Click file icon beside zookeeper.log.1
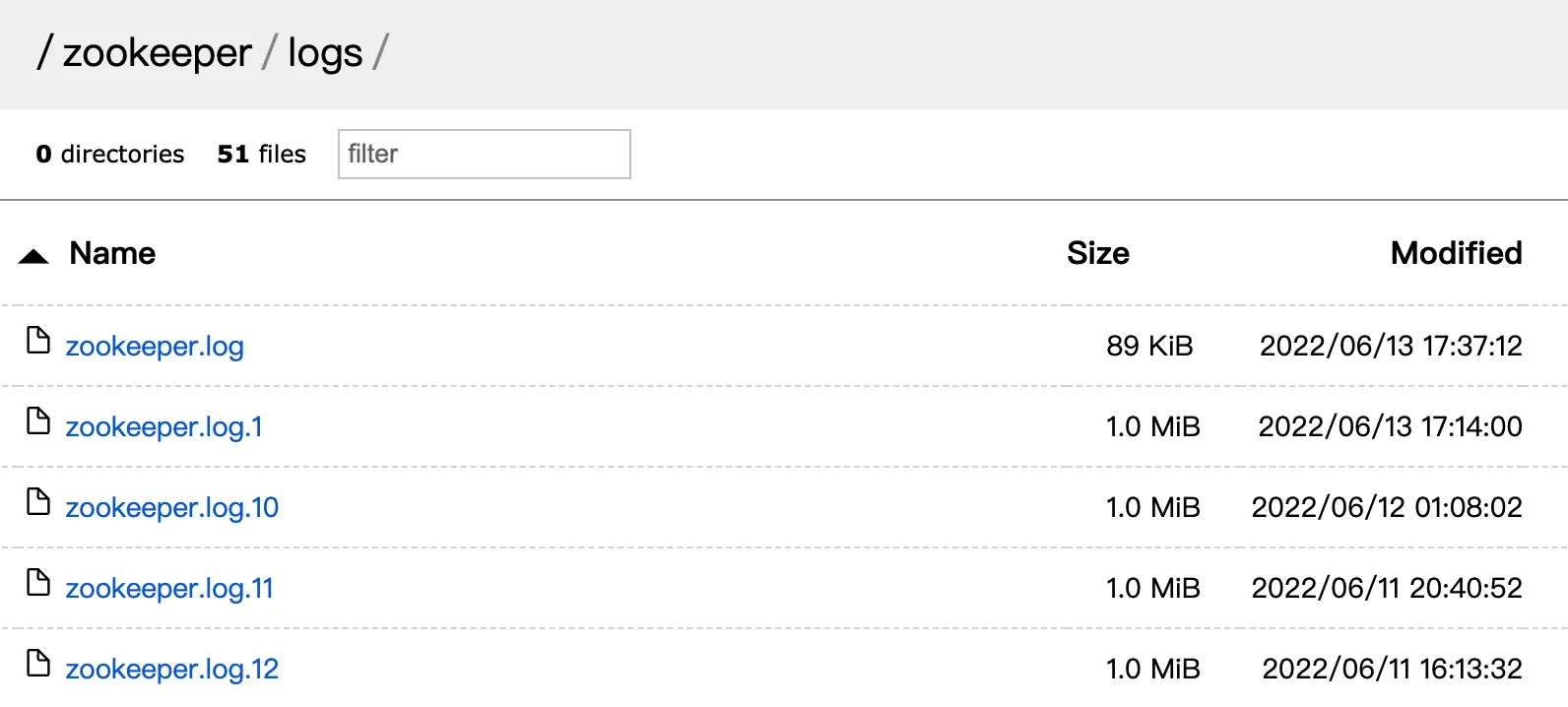 [37, 421]
